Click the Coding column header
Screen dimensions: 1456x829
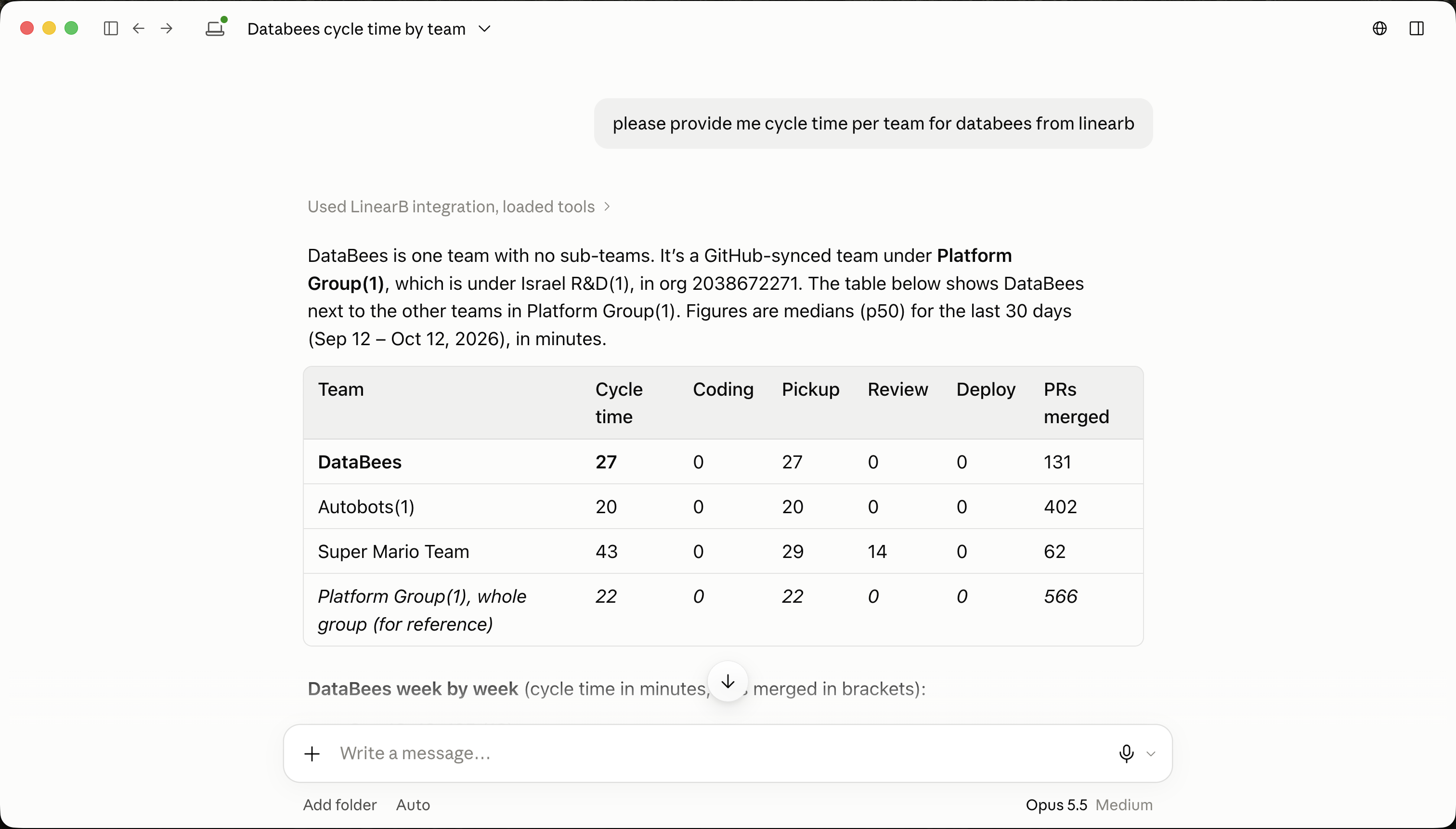click(x=723, y=389)
